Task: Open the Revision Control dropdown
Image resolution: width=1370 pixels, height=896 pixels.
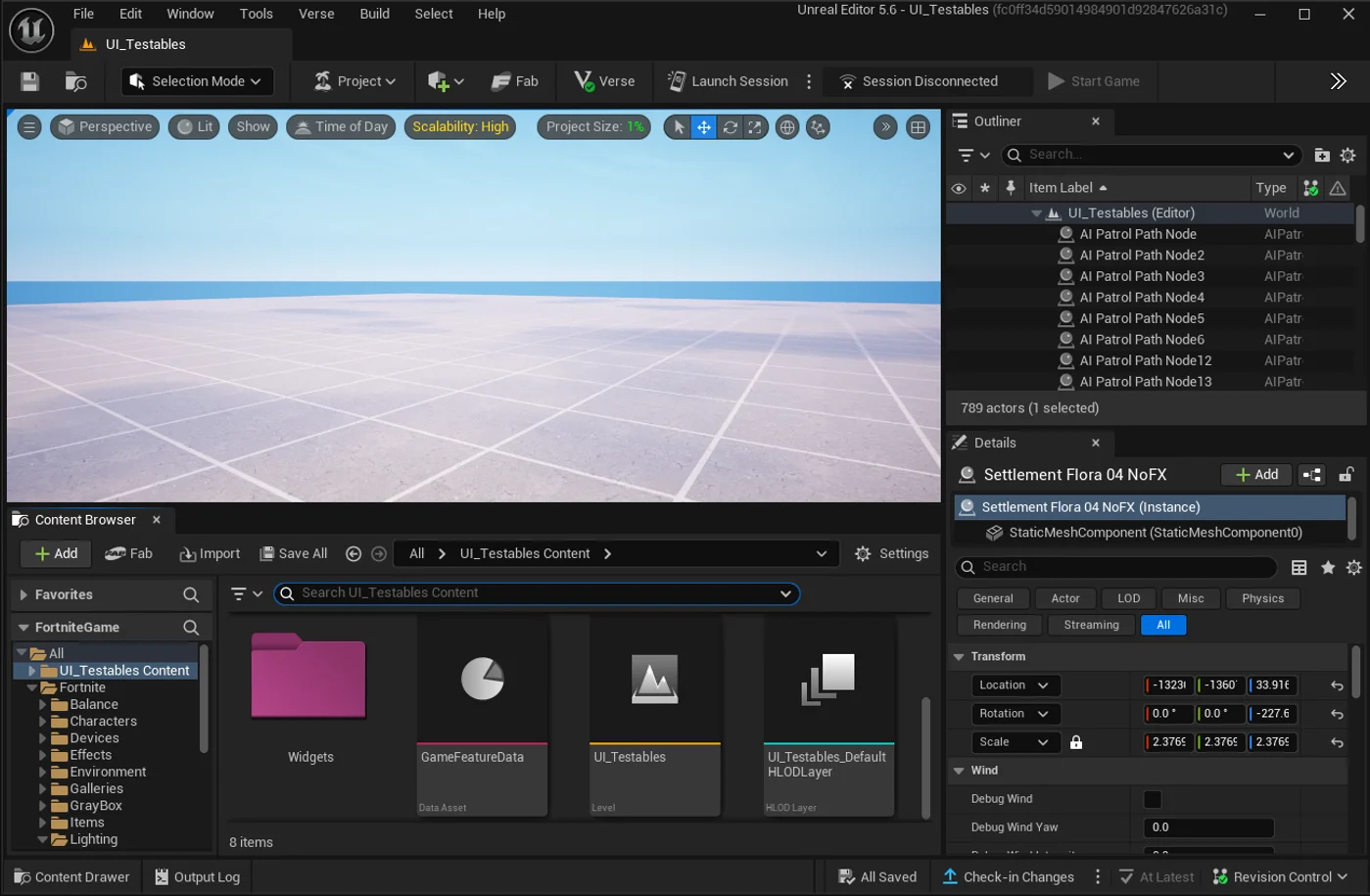Action: pos(1280,877)
